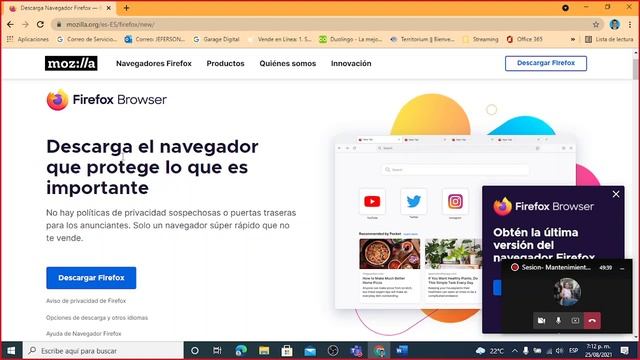Click the Twitter tile in the preview
This screenshot has width=640, height=360.
[x=413, y=202]
